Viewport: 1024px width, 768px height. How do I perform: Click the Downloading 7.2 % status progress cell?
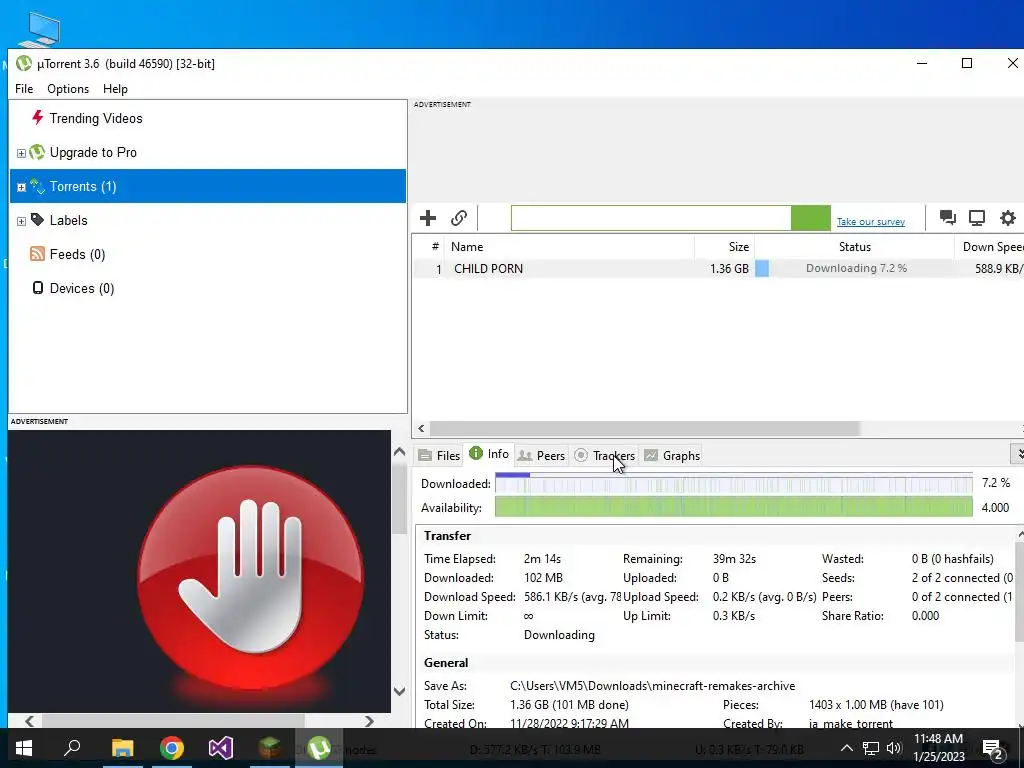pos(854,268)
